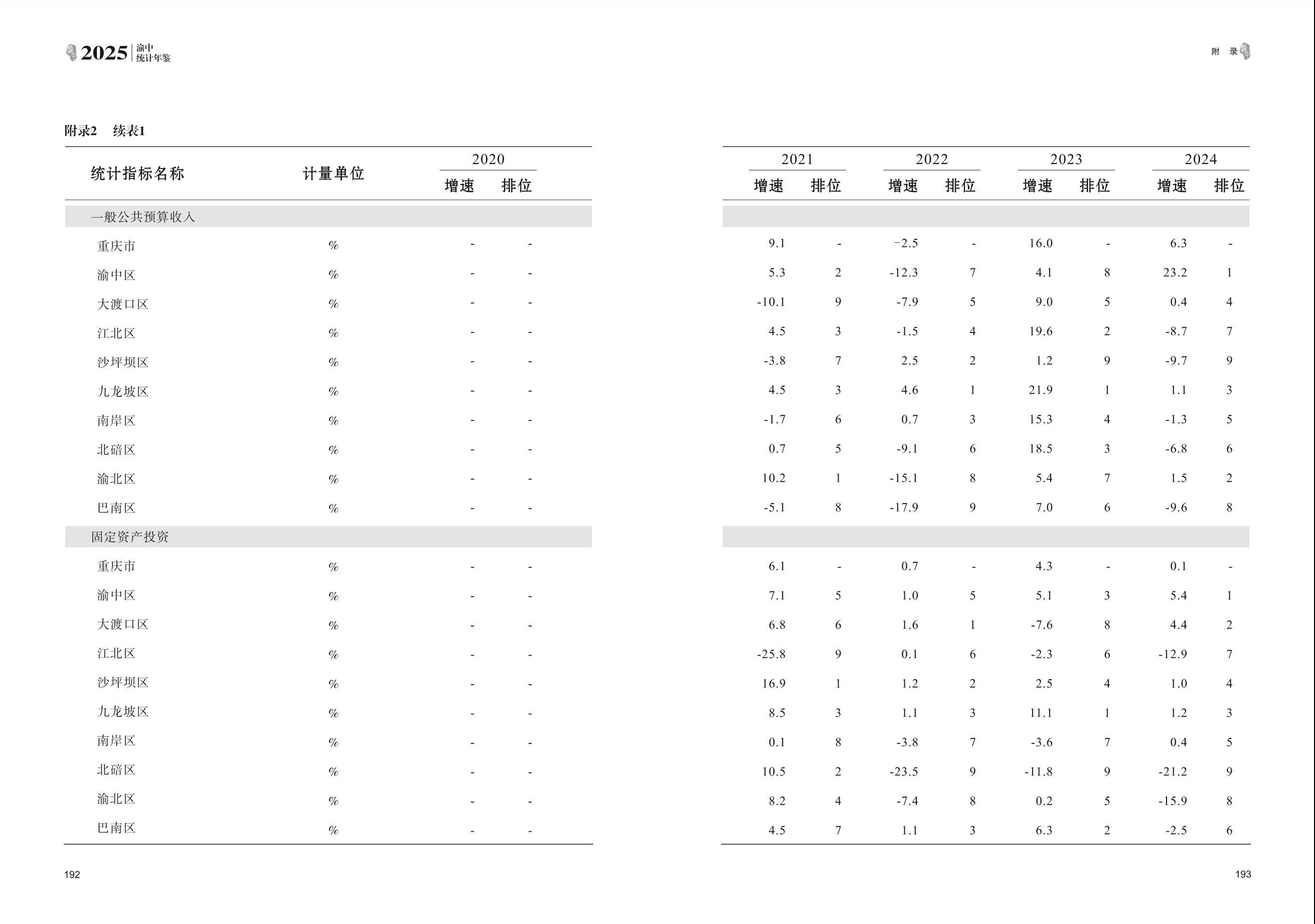Viewport: 1315px width, 924px height.
Task: Click page number 192
Action: coord(72,874)
